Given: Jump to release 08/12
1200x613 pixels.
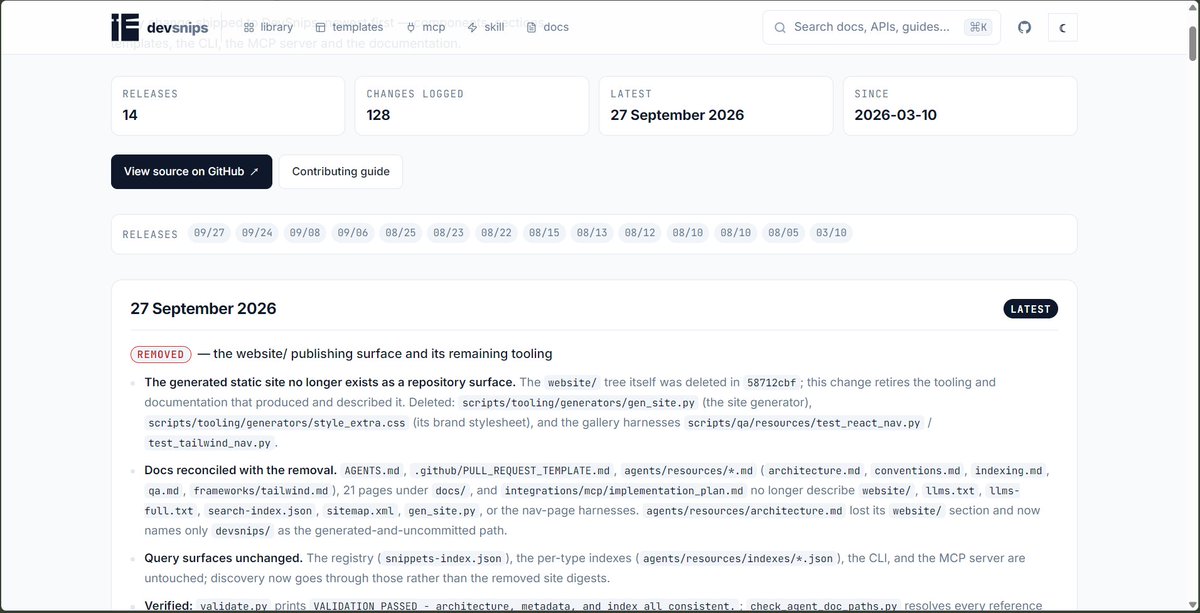Looking at the screenshot, I should coord(640,233).
